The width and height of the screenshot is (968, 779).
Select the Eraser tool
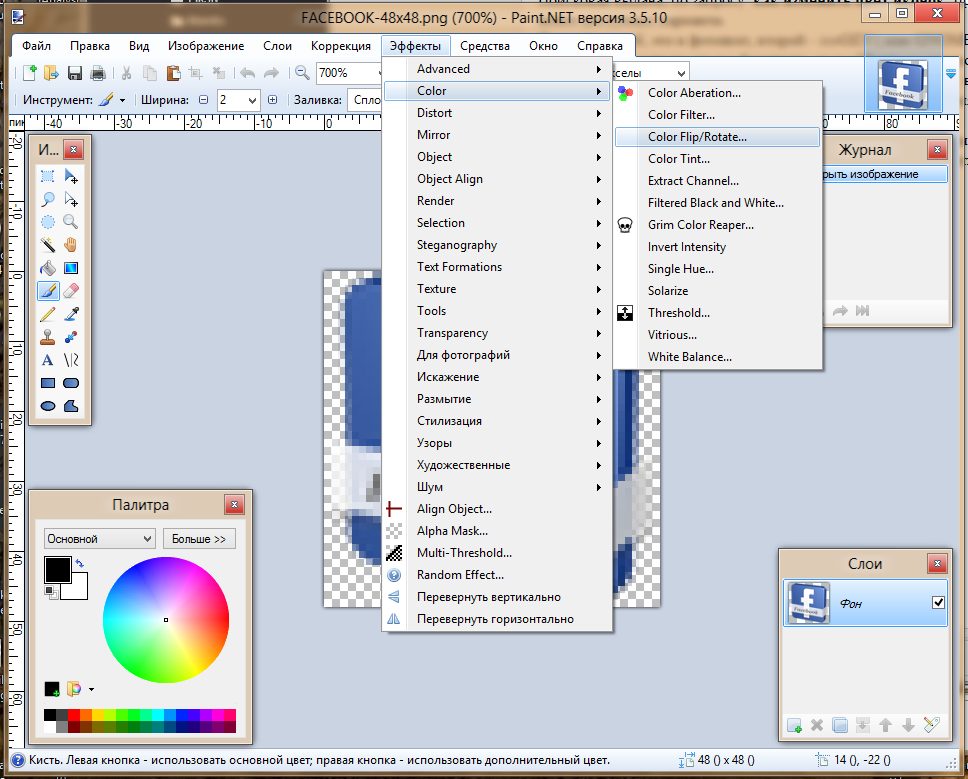click(71, 291)
